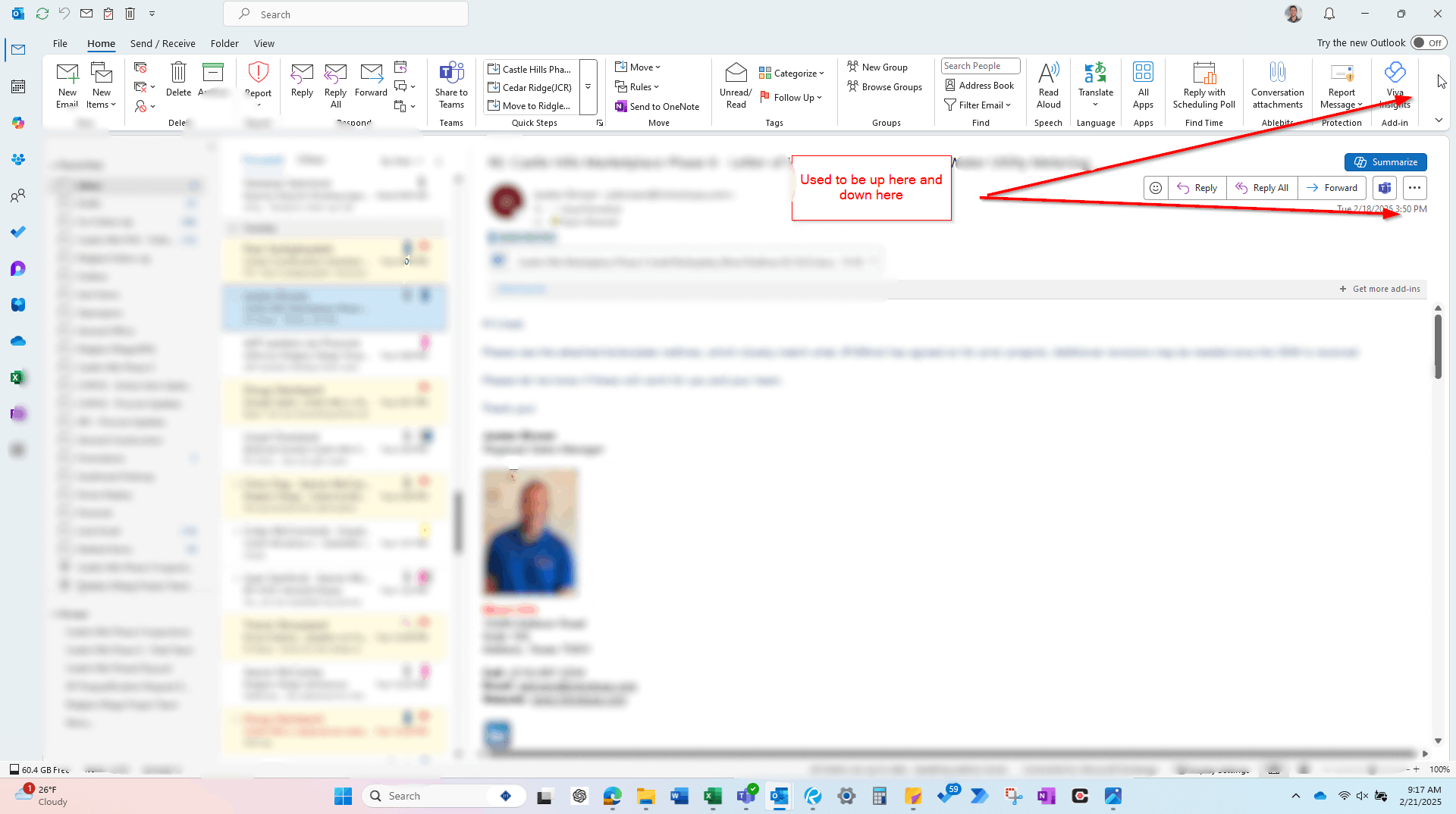Click the Summarize button
This screenshot has height=814, width=1456.
pyautogui.click(x=1385, y=161)
